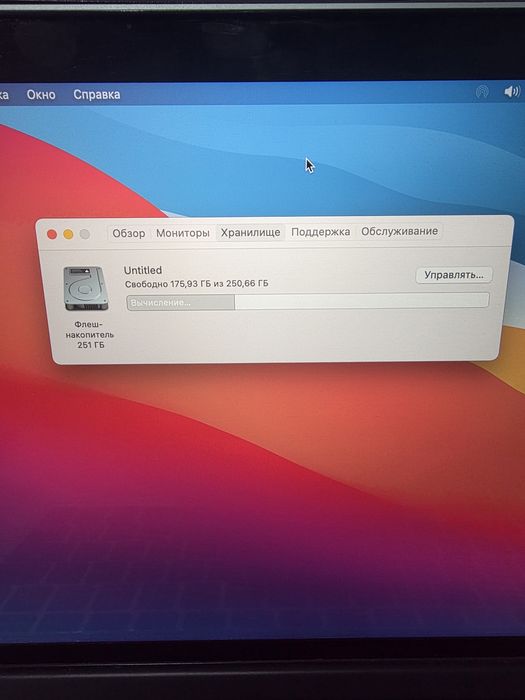This screenshot has width=525, height=700.
Task: Open the Справка menu
Action: pos(96,95)
